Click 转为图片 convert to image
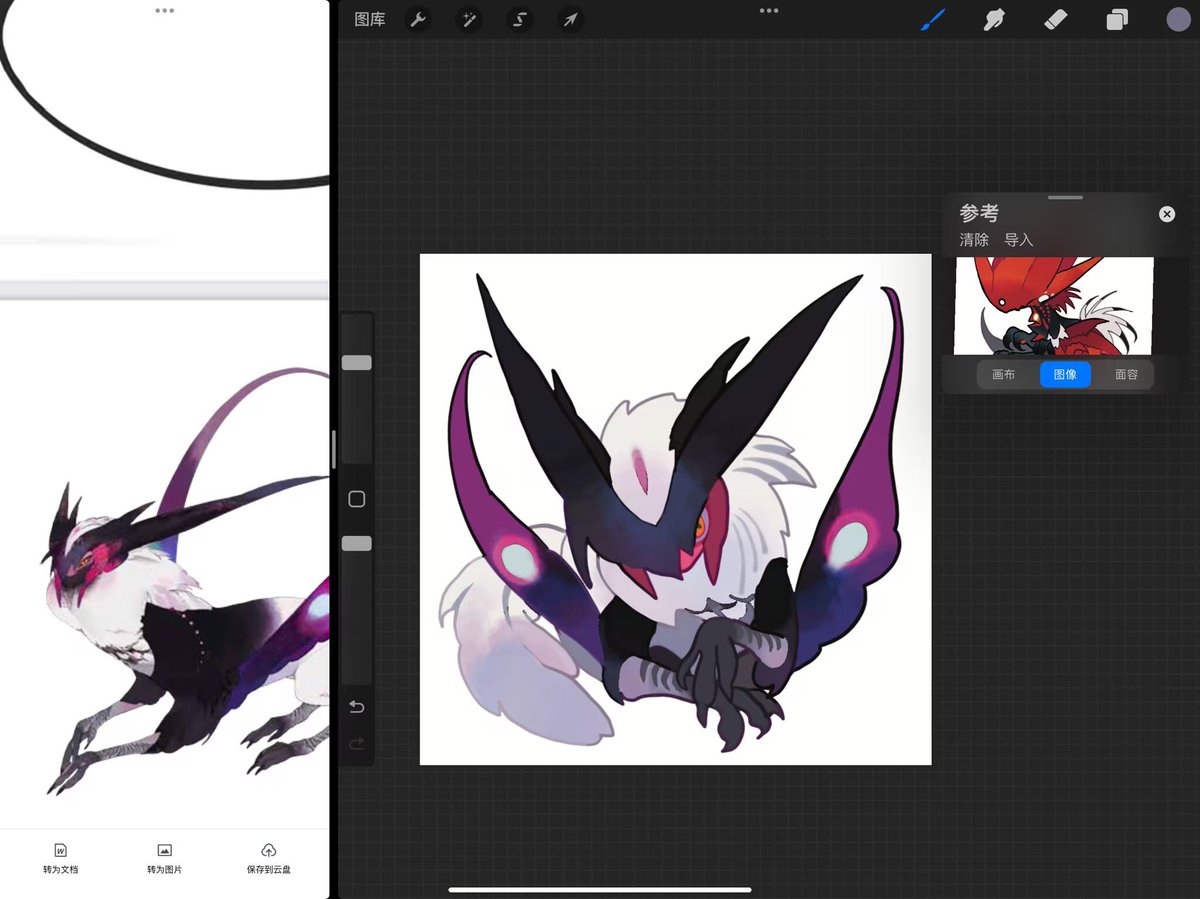 point(164,859)
